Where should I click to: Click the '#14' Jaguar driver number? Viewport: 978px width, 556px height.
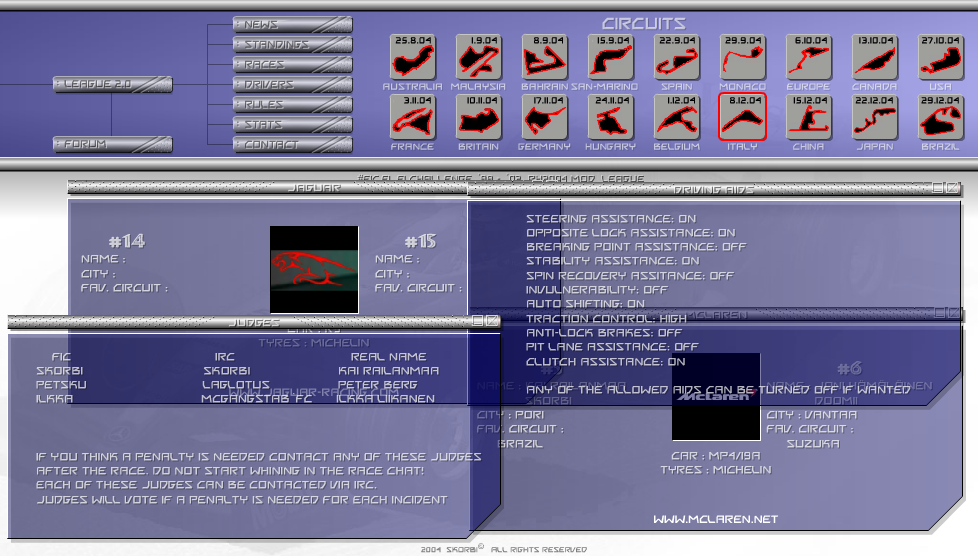coord(127,241)
